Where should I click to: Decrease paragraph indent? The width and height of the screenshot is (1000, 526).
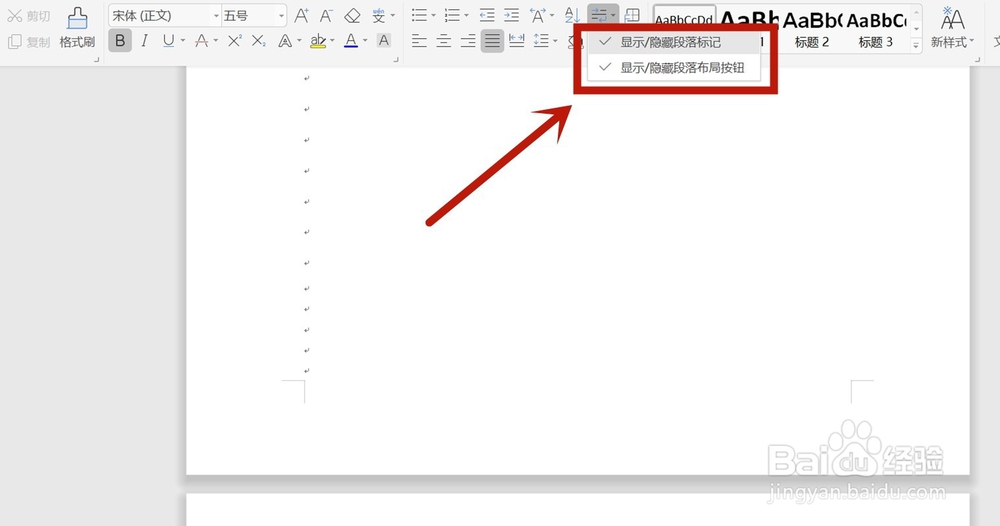[x=487, y=15]
